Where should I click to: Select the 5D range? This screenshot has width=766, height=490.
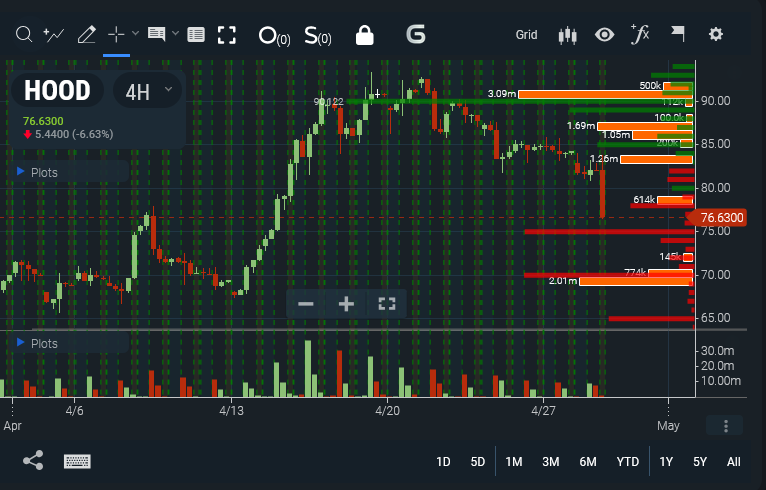[x=477, y=462]
